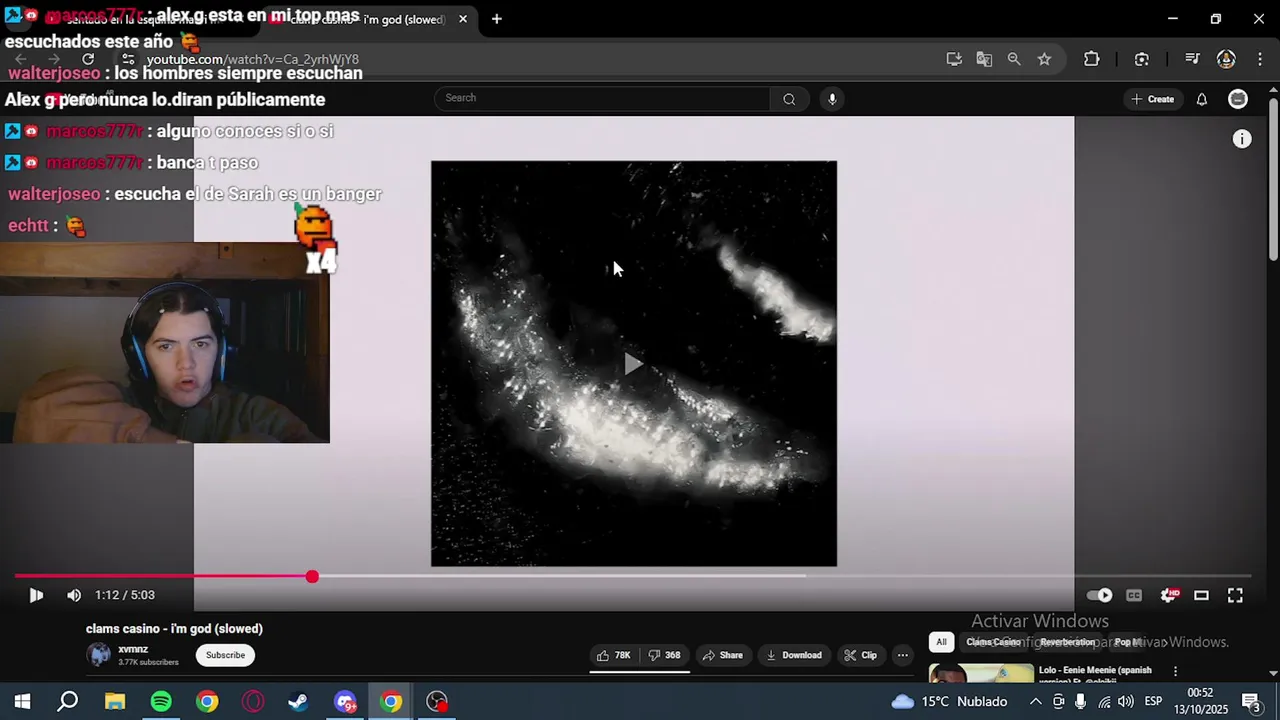The height and width of the screenshot is (720, 1280).
Task: Open the Chrome extensions puzzle icon
Action: (x=1091, y=59)
